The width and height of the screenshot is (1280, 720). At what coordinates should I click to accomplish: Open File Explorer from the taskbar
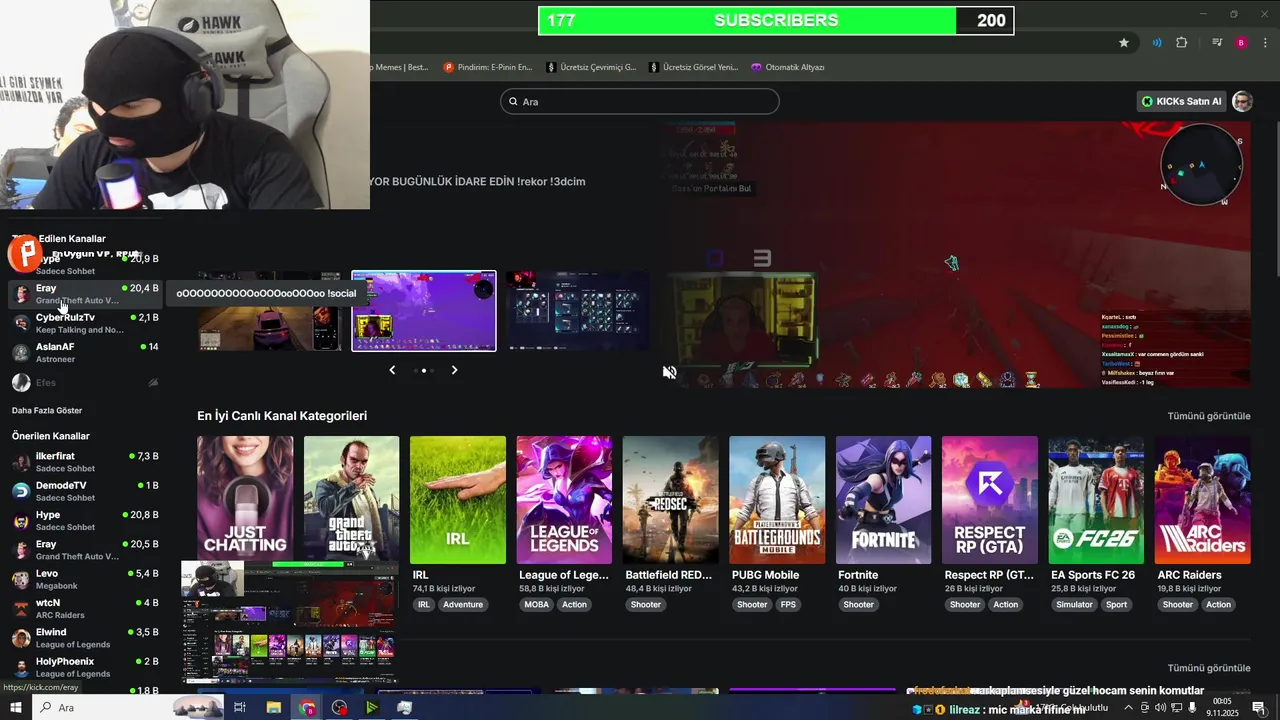click(x=273, y=707)
